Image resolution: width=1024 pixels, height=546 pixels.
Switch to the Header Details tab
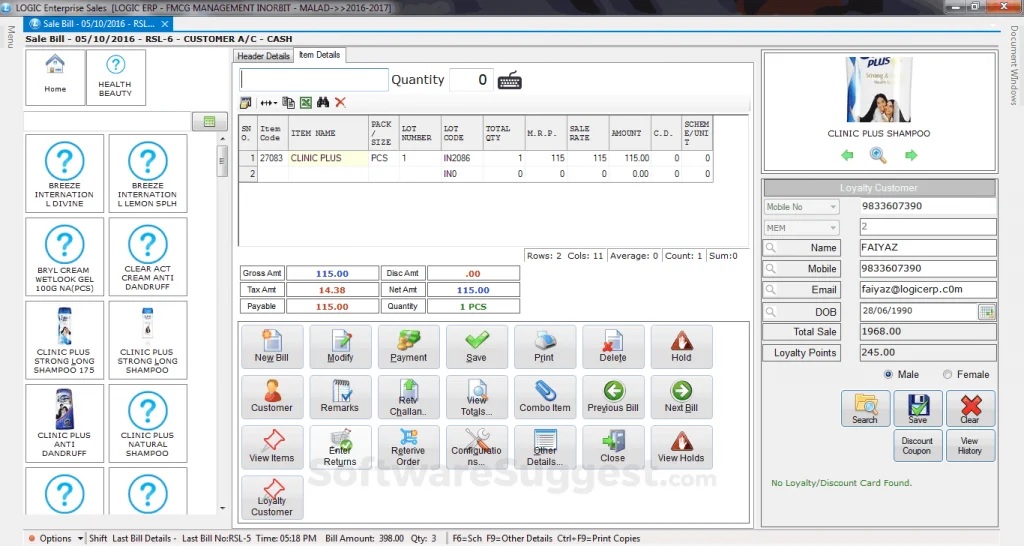click(263, 56)
